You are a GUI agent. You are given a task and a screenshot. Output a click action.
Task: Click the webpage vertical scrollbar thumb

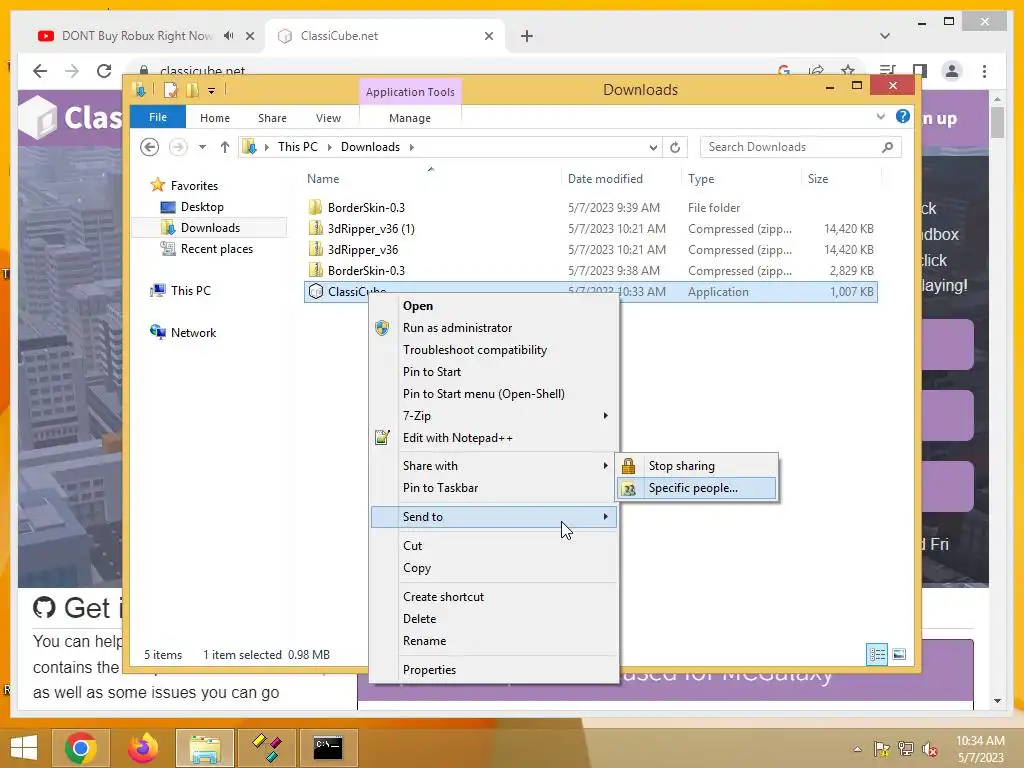pos(997,122)
